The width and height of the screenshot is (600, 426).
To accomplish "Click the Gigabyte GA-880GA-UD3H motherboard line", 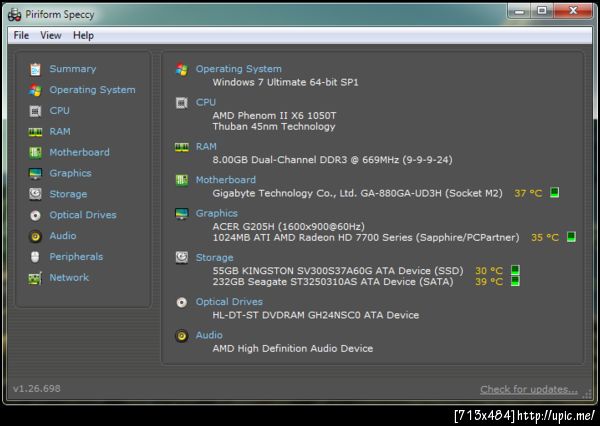I will tap(357, 193).
